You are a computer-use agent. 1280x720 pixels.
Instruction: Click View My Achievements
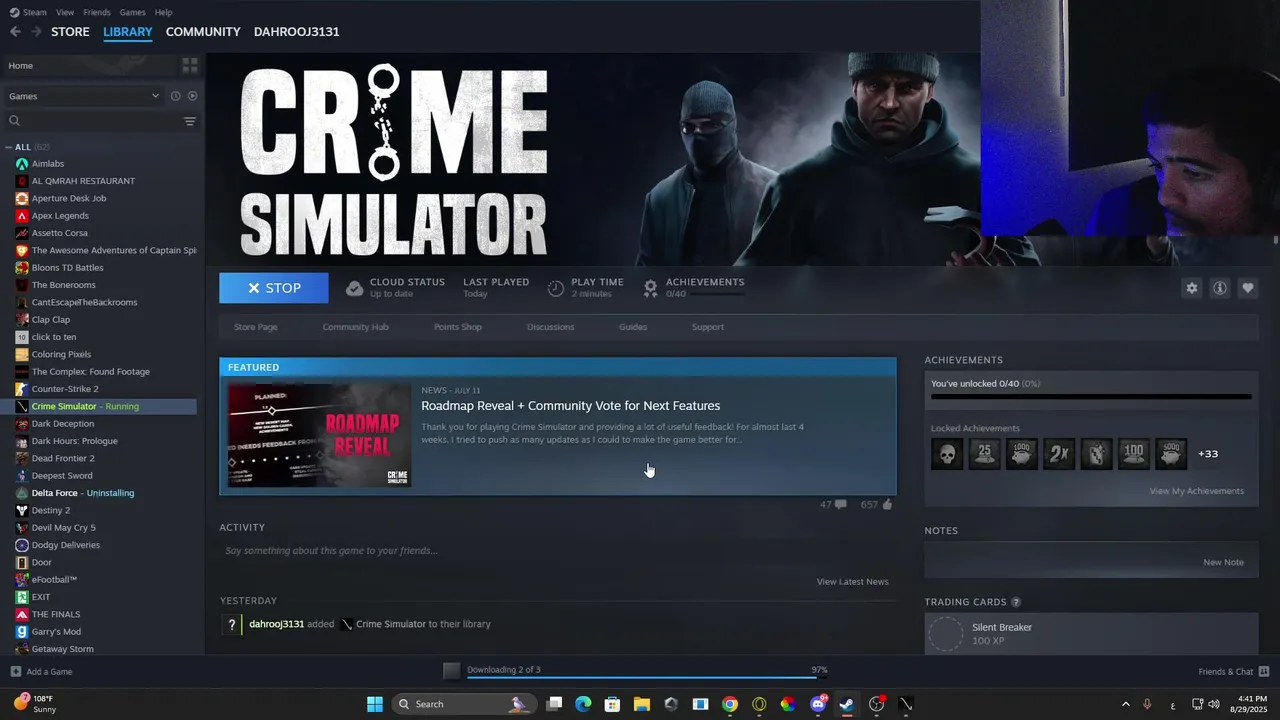(1197, 491)
